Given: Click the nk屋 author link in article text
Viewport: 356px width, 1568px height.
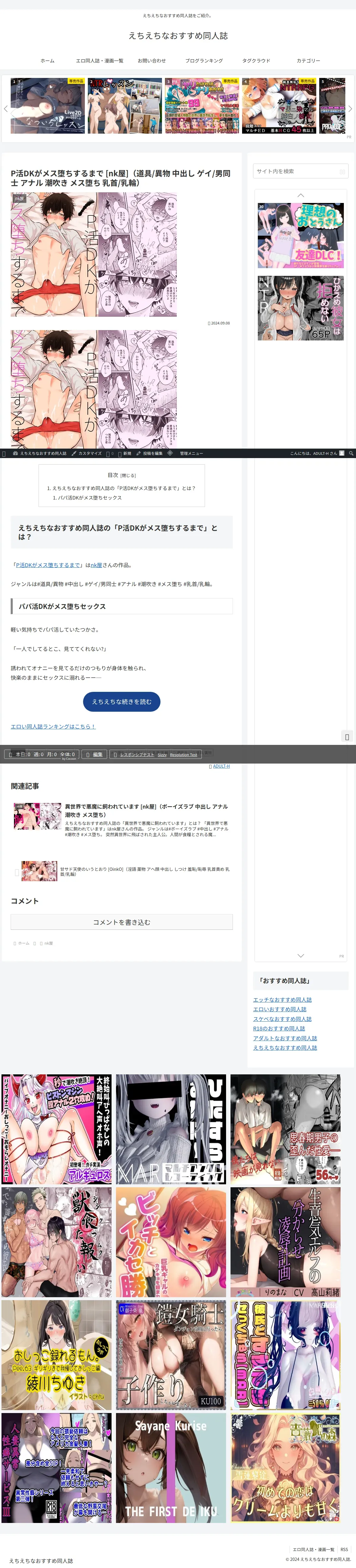Looking at the screenshot, I should click(x=96, y=565).
